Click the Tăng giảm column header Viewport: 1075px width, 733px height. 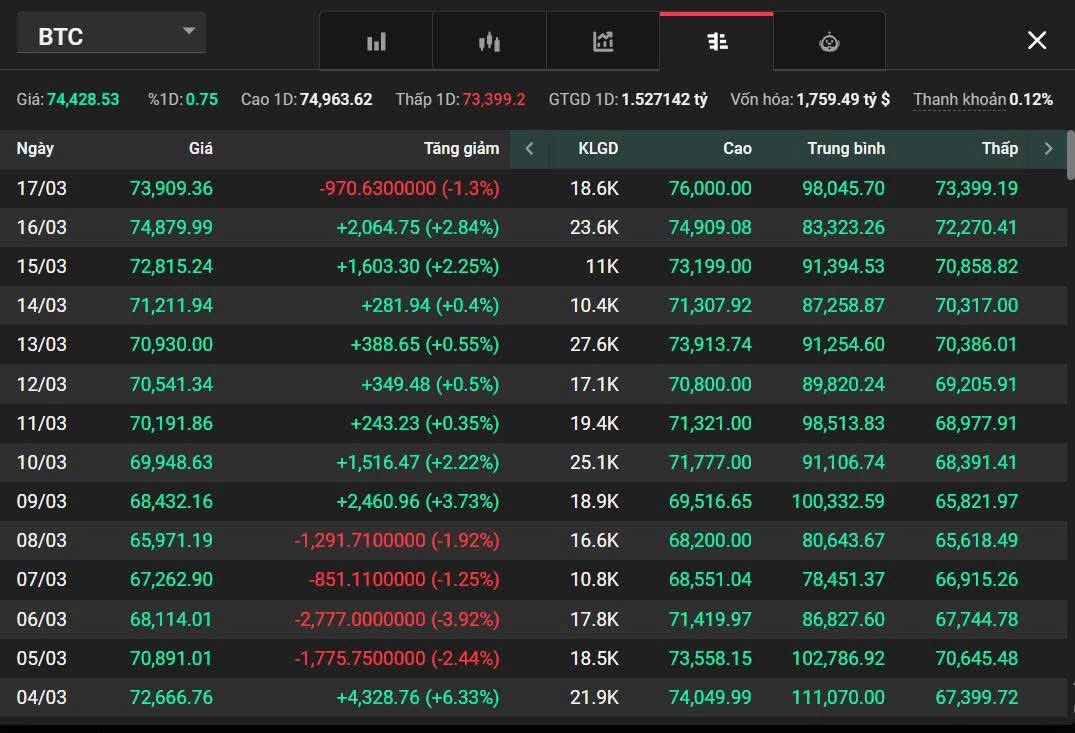coord(461,149)
